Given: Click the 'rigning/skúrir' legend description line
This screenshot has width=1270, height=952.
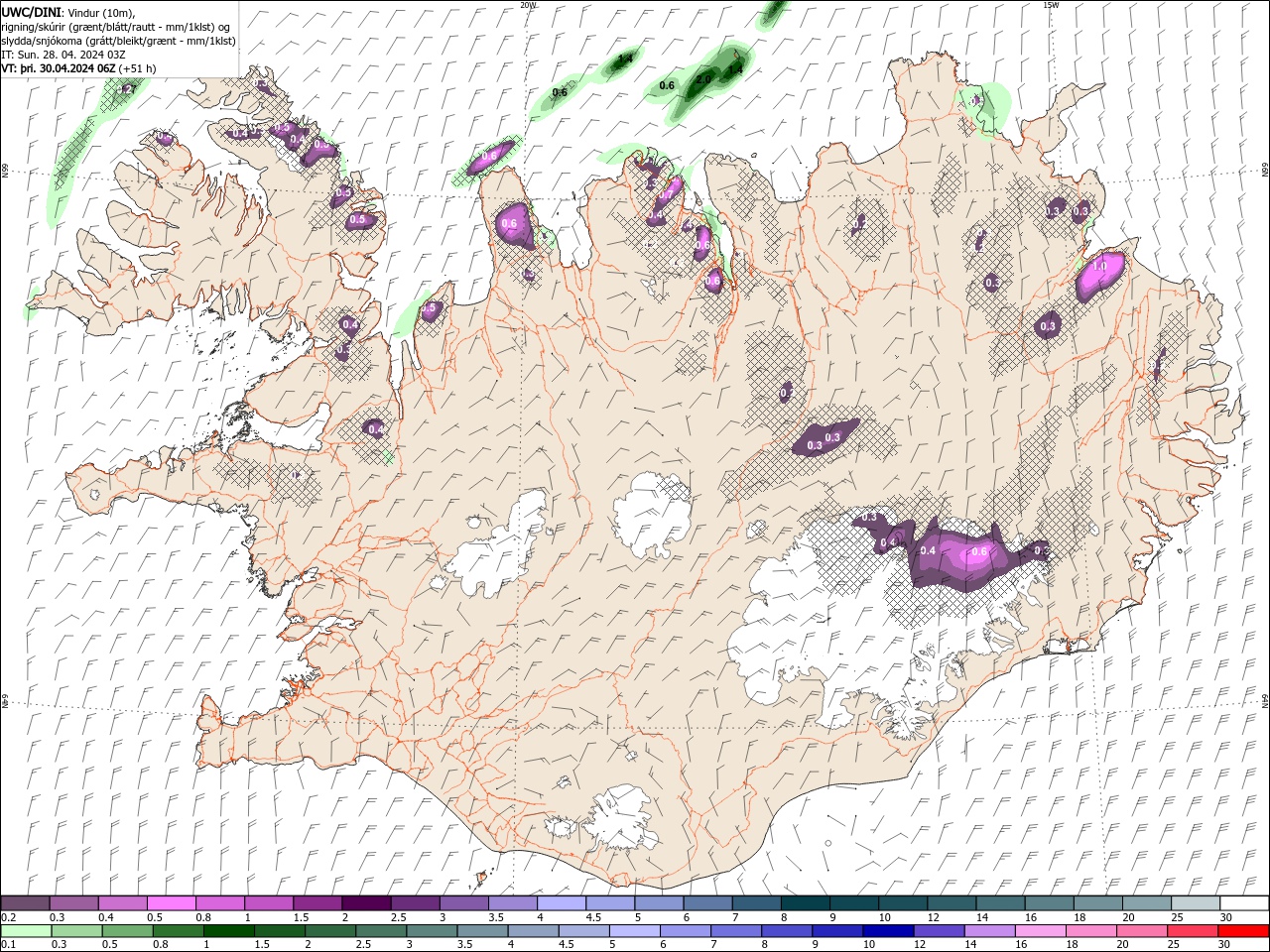Looking at the screenshot, I should 115,27.
